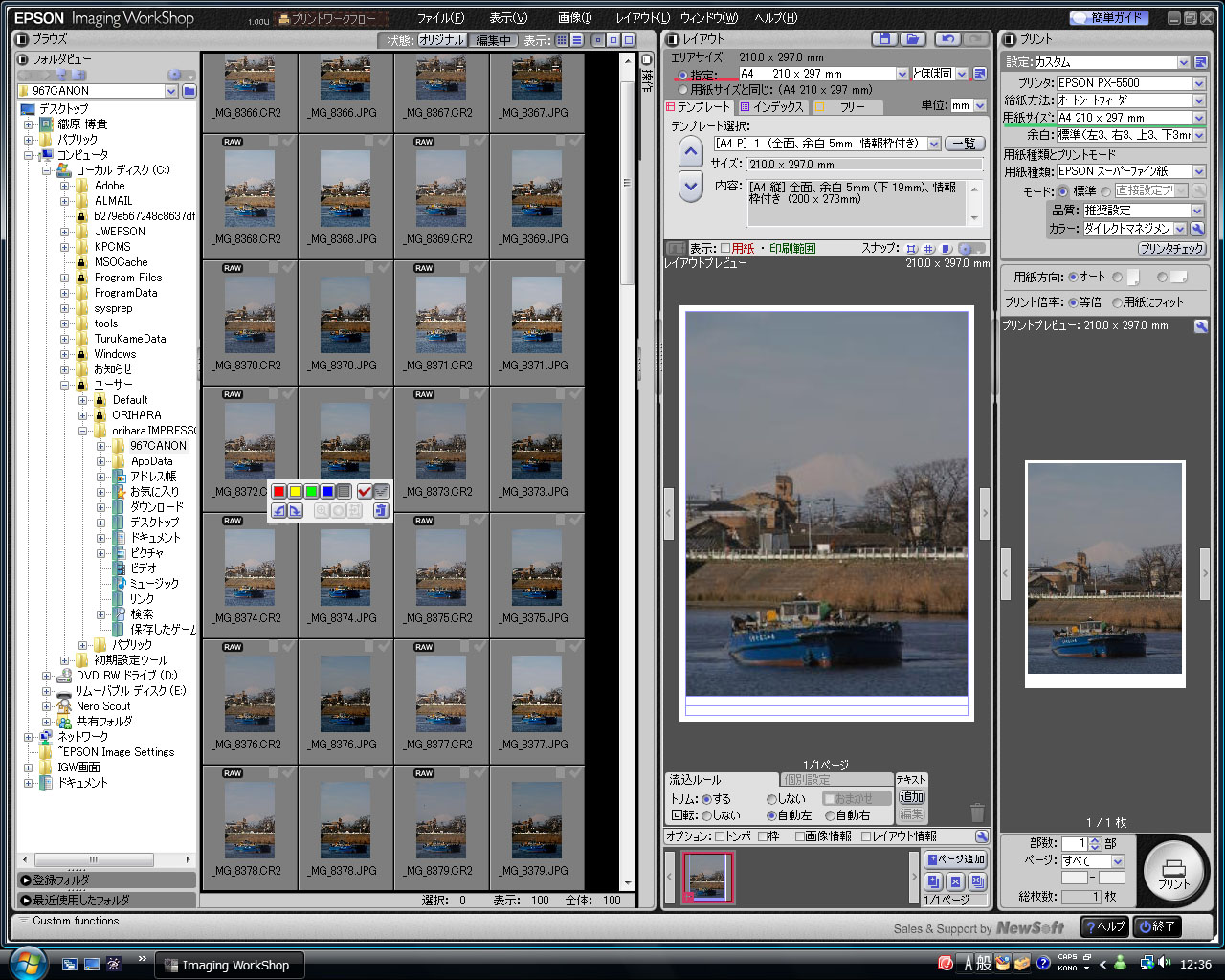
Task: Pick the red label color swatch on the thumbnail
Action: tap(278, 491)
